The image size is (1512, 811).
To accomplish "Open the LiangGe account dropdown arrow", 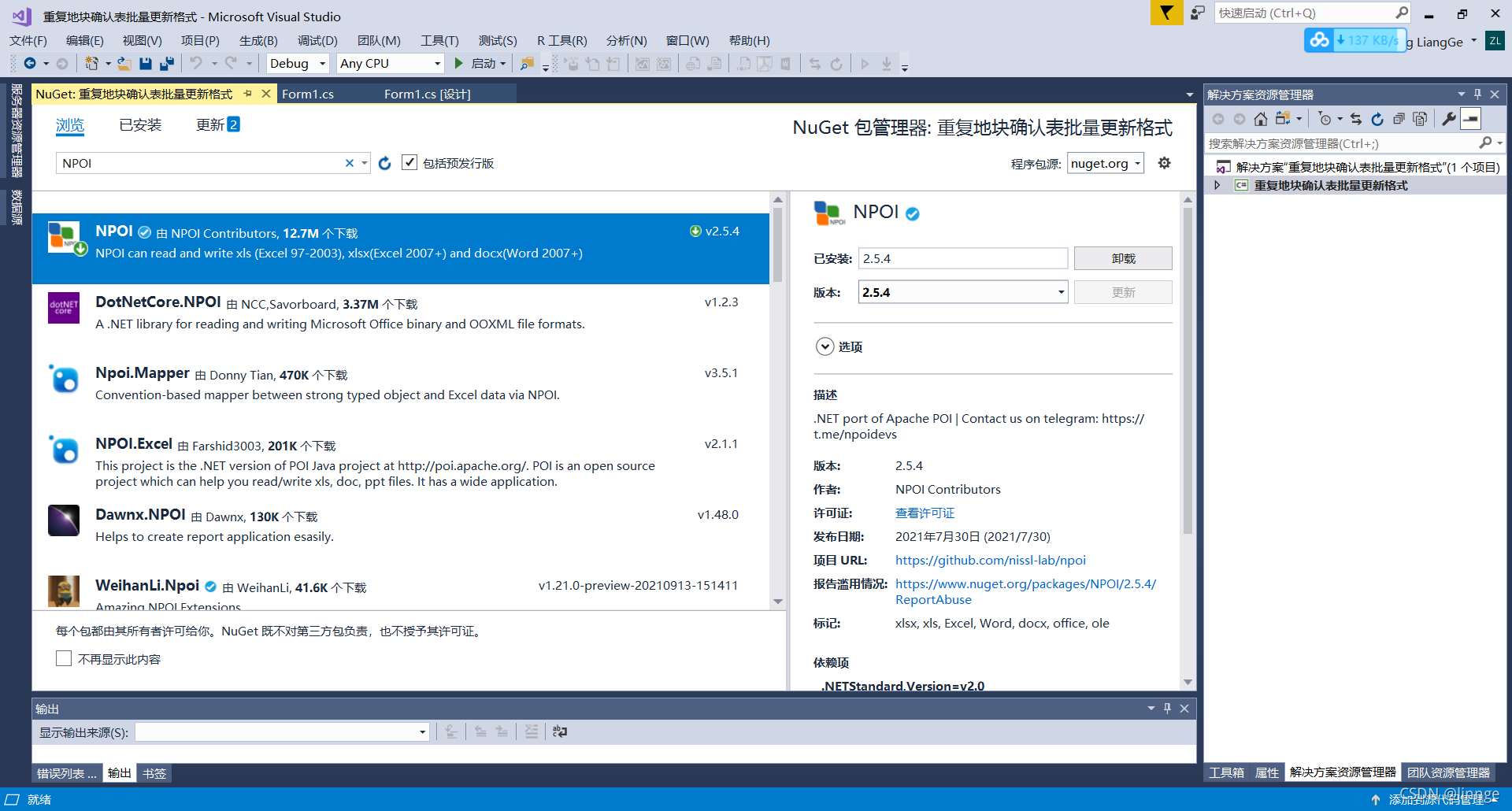I will tap(1474, 41).
